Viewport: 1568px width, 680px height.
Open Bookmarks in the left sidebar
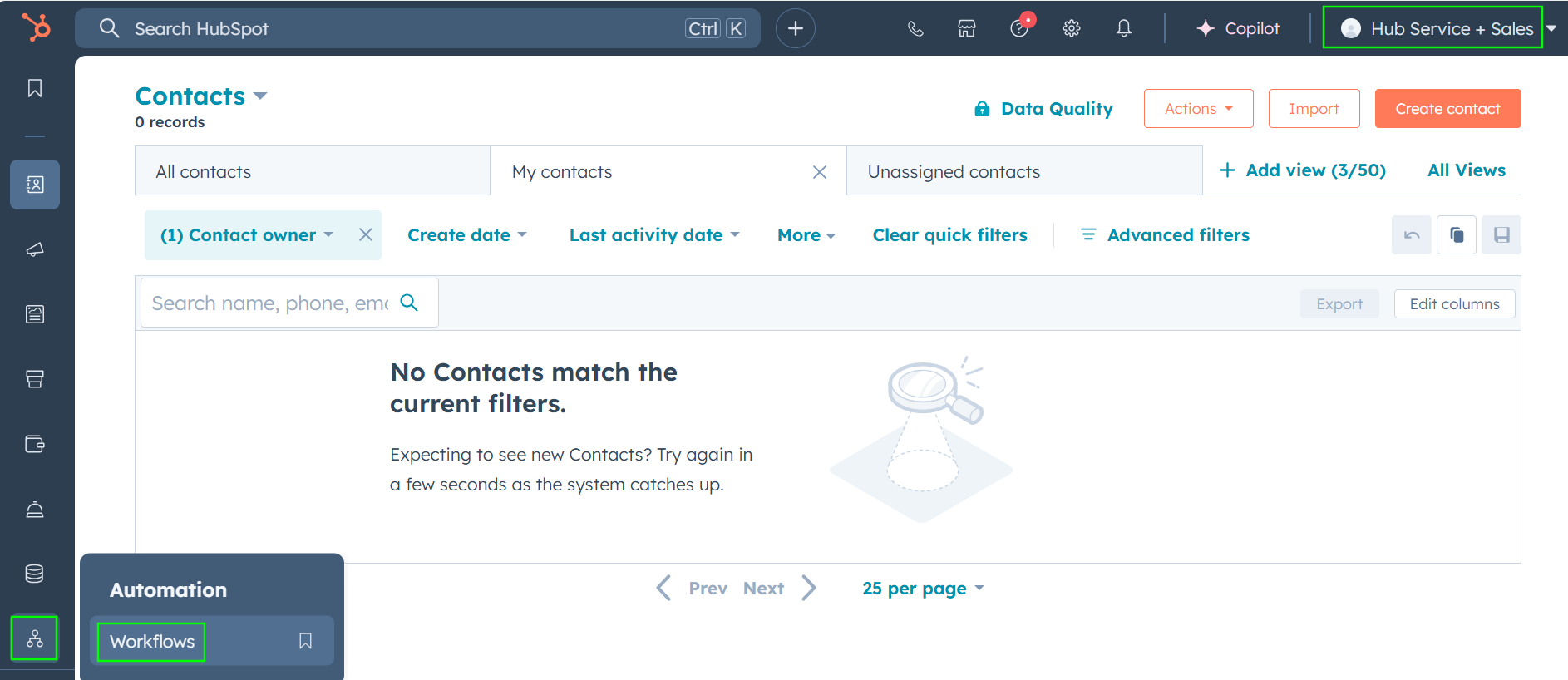click(x=35, y=88)
